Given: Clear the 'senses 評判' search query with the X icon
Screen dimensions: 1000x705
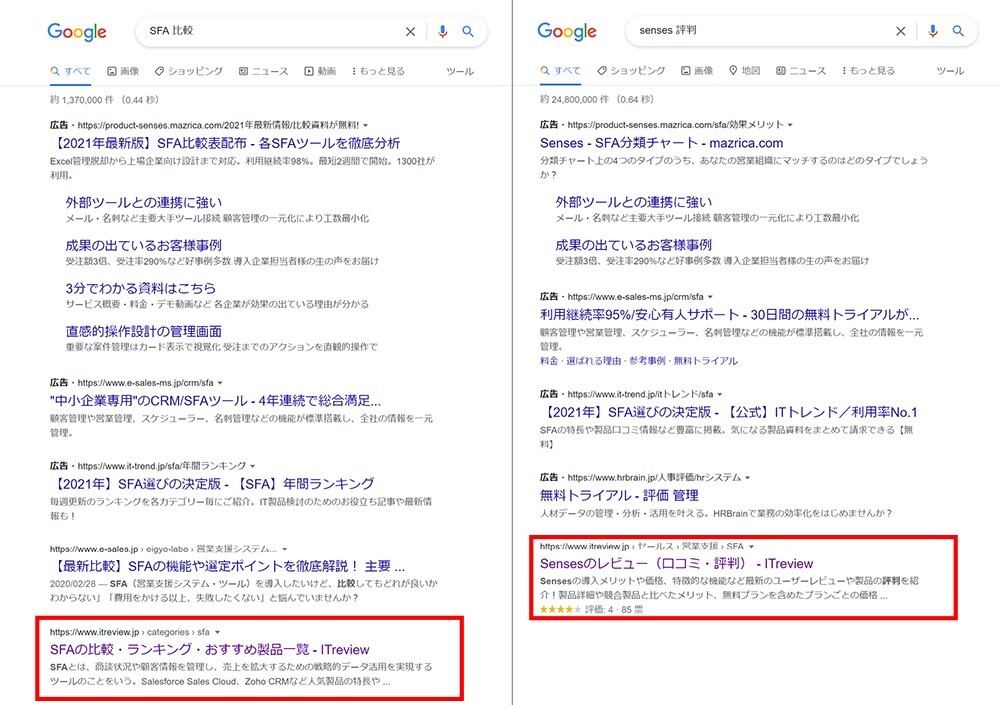Looking at the screenshot, I should click(x=901, y=31).
